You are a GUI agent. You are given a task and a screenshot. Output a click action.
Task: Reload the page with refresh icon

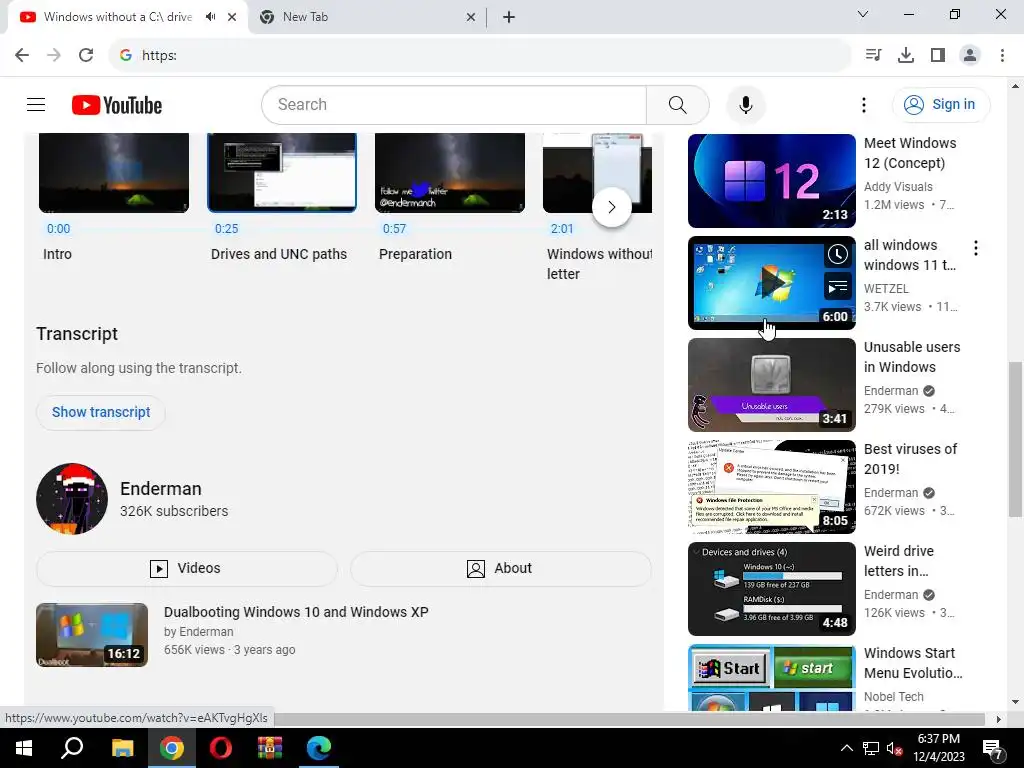pos(86,55)
